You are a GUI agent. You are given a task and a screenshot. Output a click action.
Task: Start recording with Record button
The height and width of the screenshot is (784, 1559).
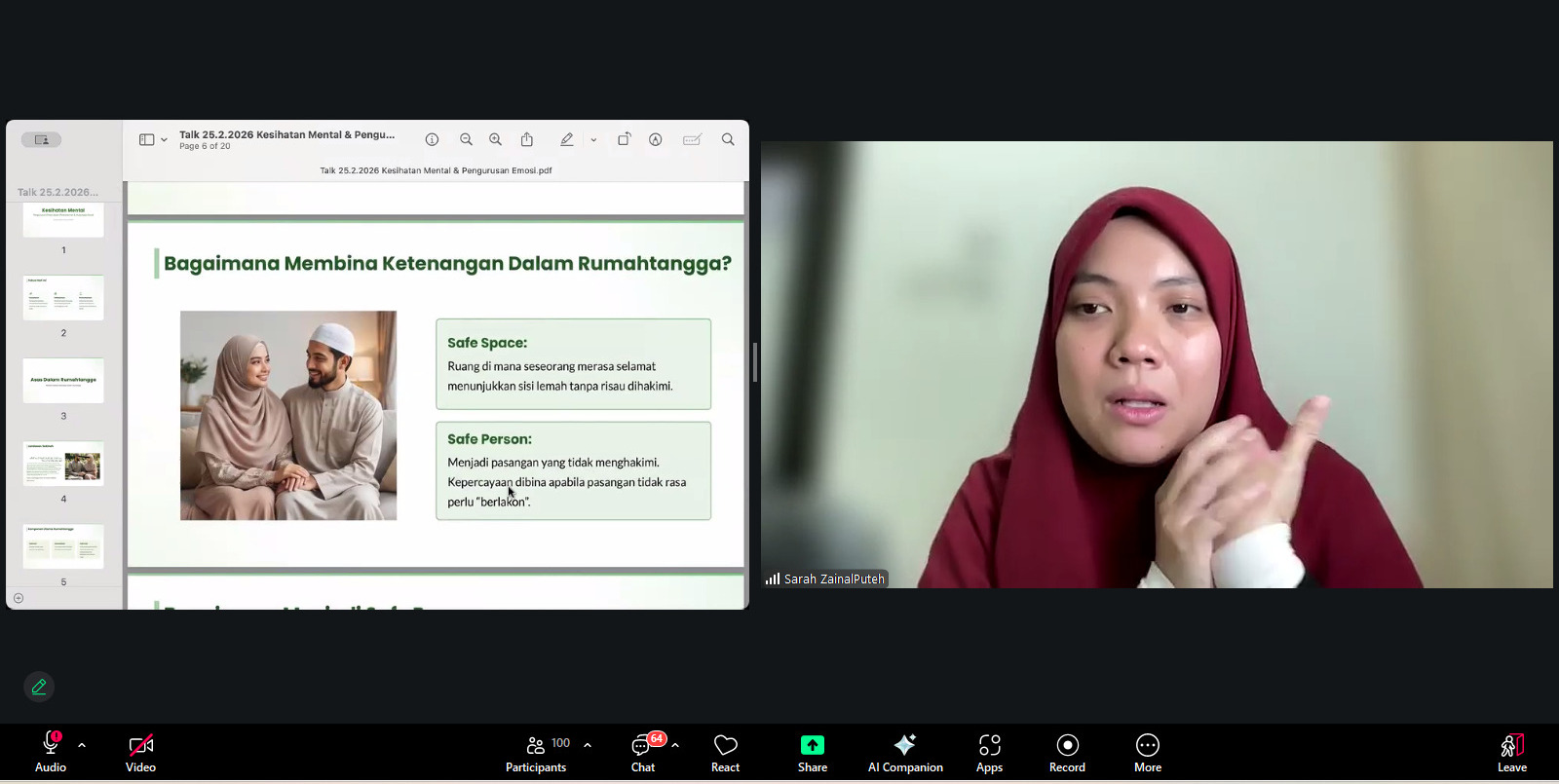click(x=1067, y=752)
